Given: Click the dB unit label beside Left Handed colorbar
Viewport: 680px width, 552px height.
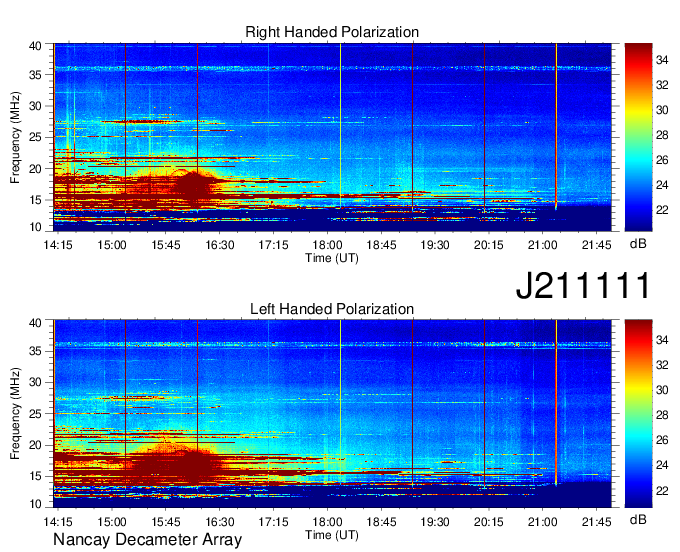Looking at the screenshot, I should pos(638,519).
